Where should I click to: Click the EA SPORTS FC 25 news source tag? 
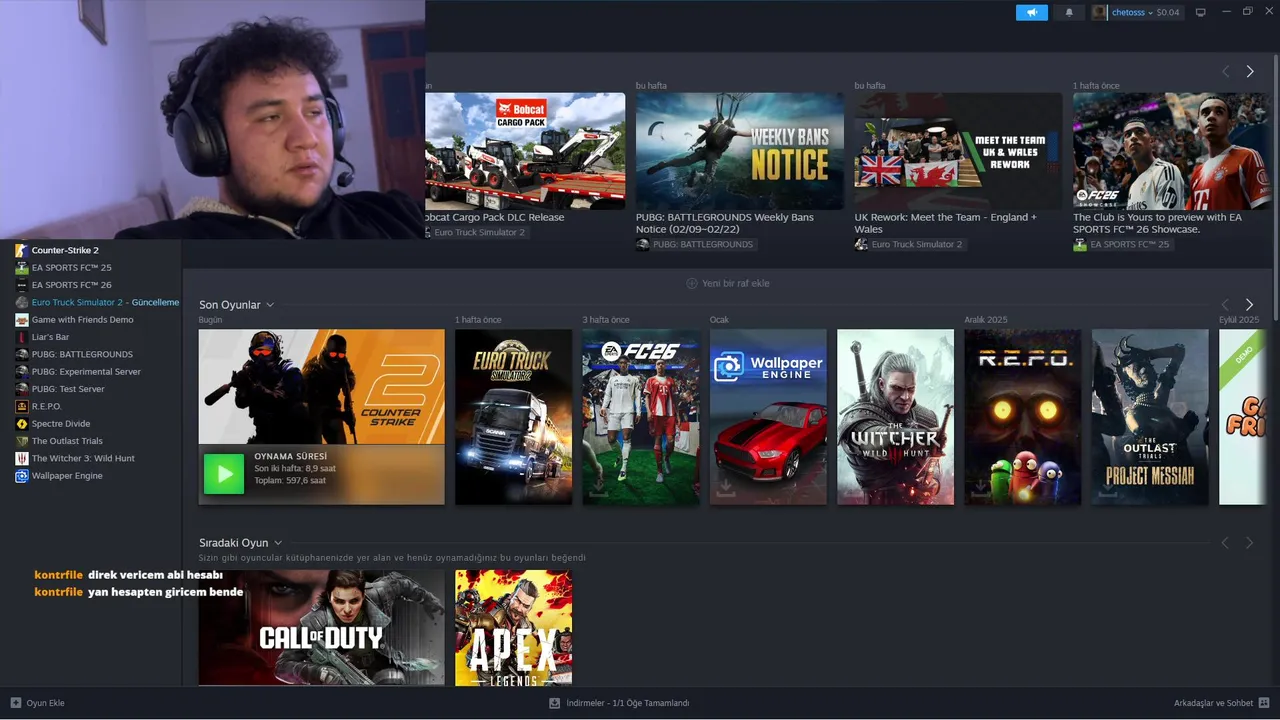(x=1122, y=245)
